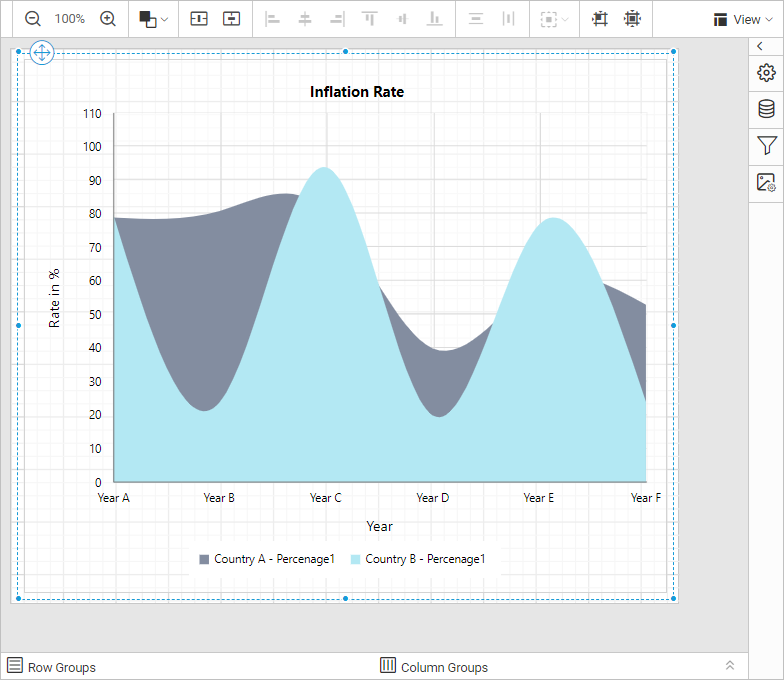Image resolution: width=784 pixels, height=680 pixels.
Task: Open the Image Manager panel
Action: [x=766, y=182]
